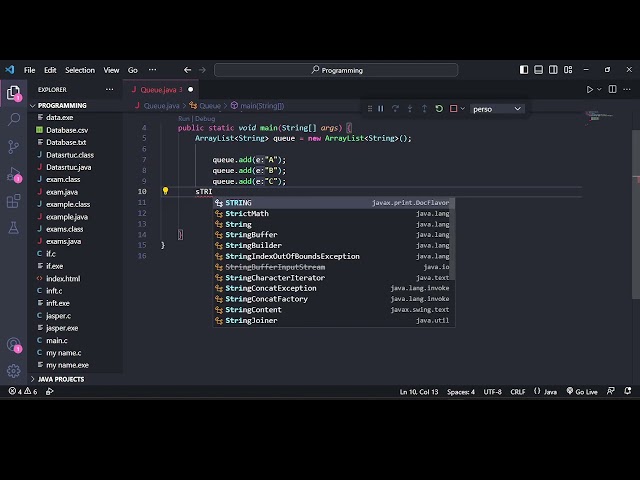Open the Explorer view in activity bar

pos(13,93)
